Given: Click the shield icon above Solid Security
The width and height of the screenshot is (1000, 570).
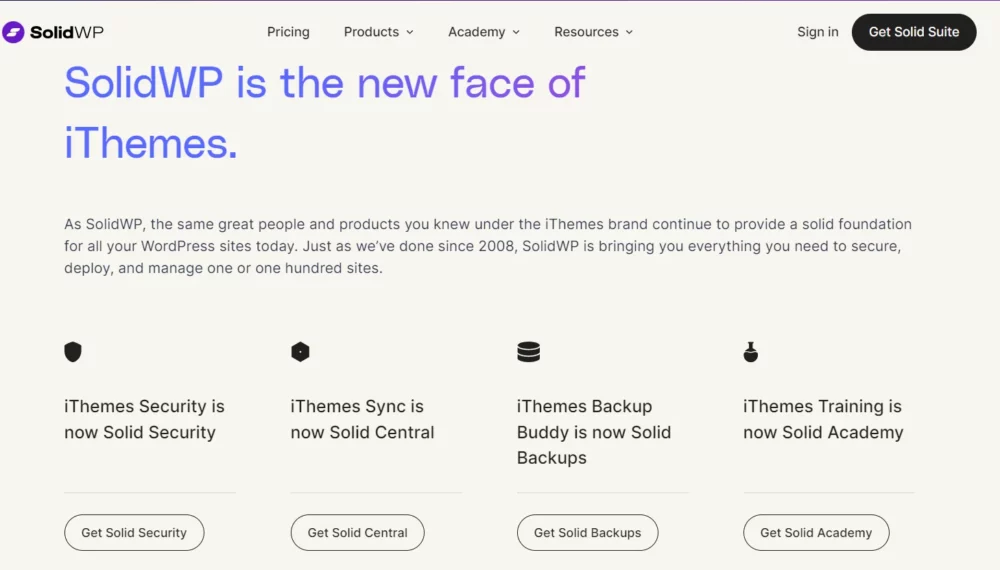Looking at the screenshot, I should pyautogui.click(x=73, y=351).
